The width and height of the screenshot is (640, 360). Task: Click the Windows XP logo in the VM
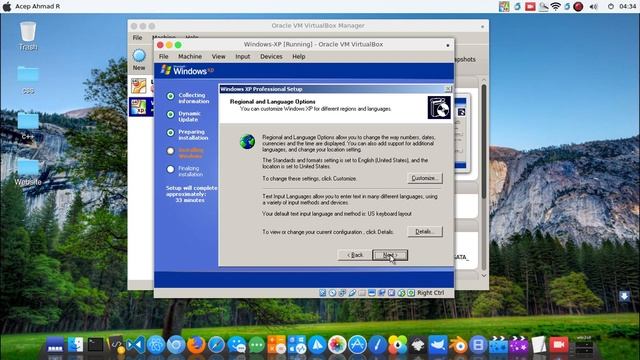click(187, 70)
